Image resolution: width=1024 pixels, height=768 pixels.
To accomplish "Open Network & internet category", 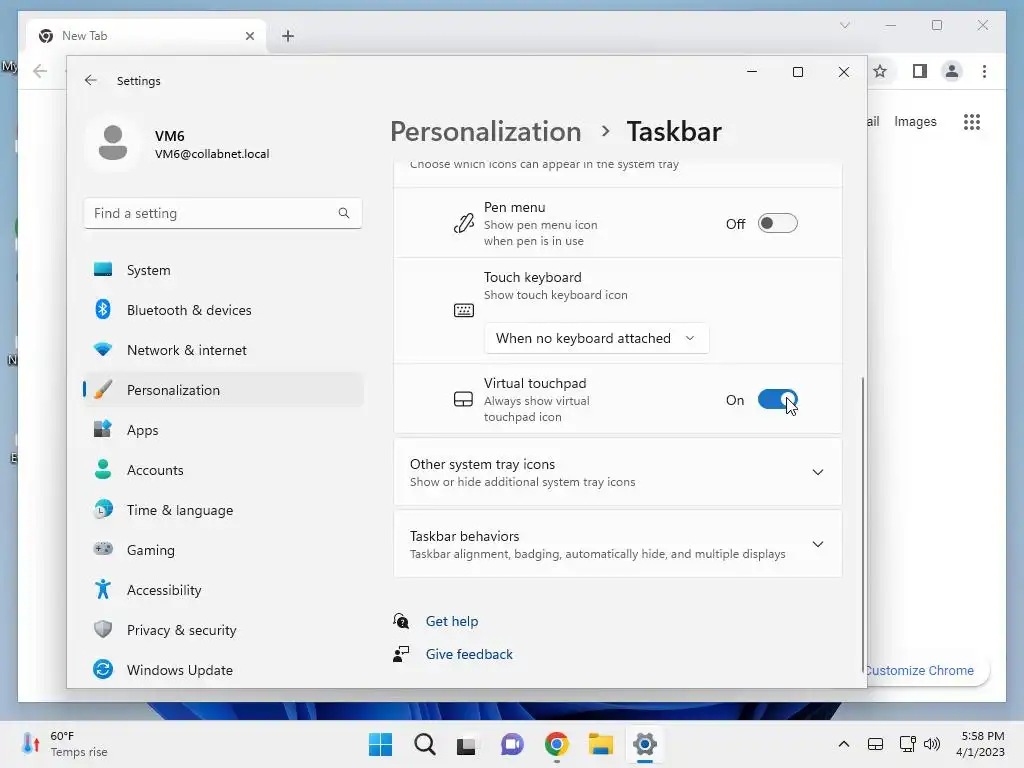I will [x=223, y=350].
